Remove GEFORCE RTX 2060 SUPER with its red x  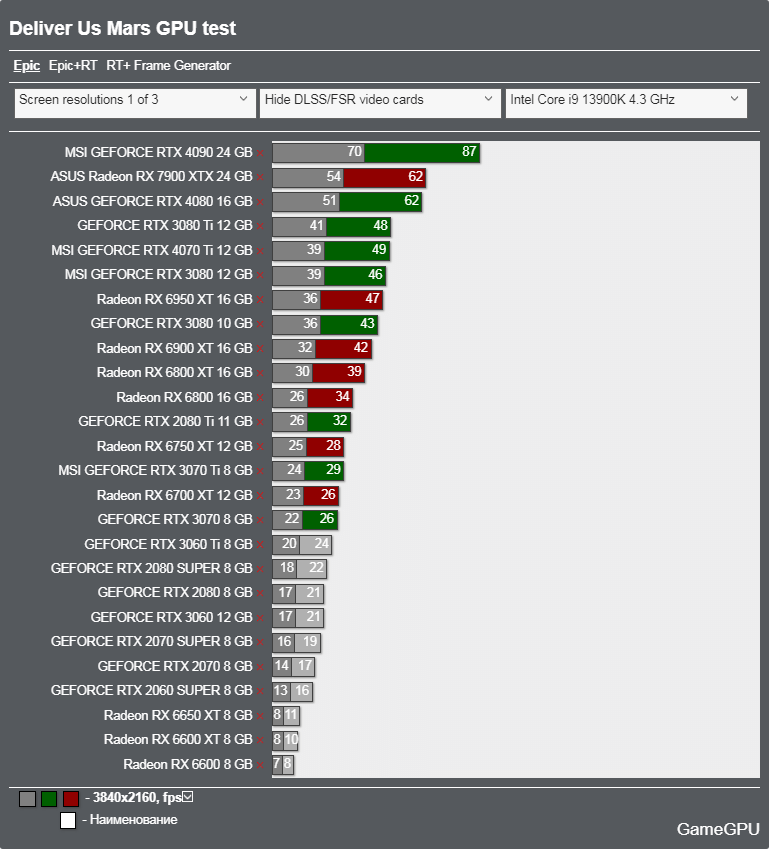[x=260, y=691]
